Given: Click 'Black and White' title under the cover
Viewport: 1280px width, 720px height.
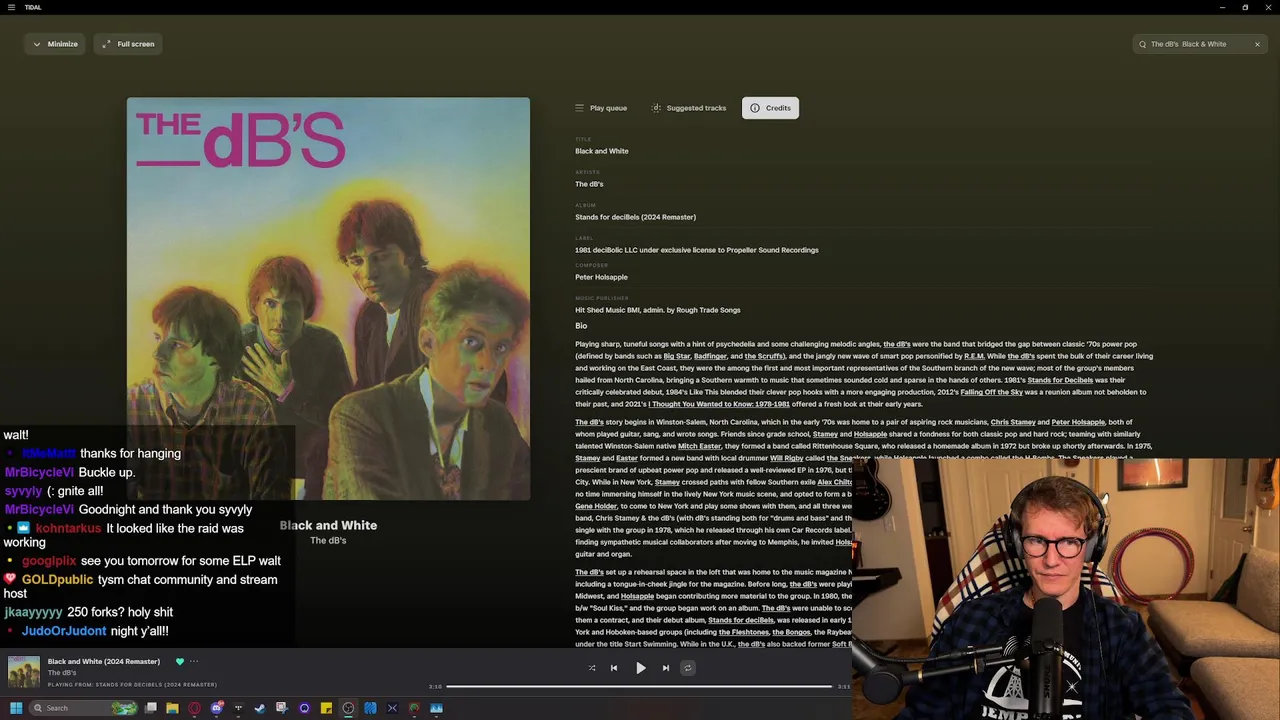Looking at the screenshot, I should [328, 525].
